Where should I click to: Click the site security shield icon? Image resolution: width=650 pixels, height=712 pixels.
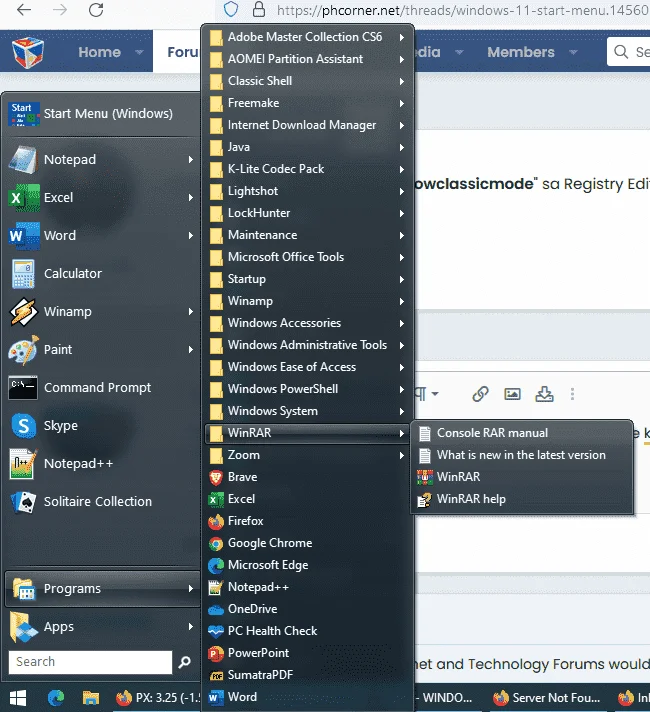point(231,10)
